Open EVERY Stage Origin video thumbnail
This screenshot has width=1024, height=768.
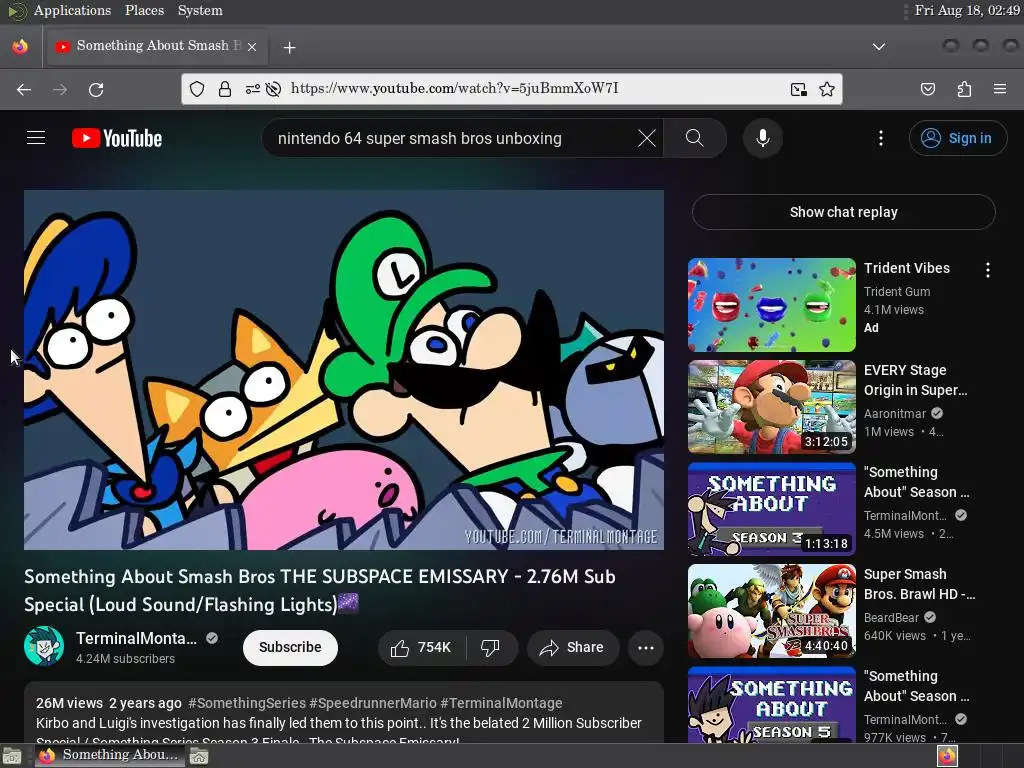(771, 407)
